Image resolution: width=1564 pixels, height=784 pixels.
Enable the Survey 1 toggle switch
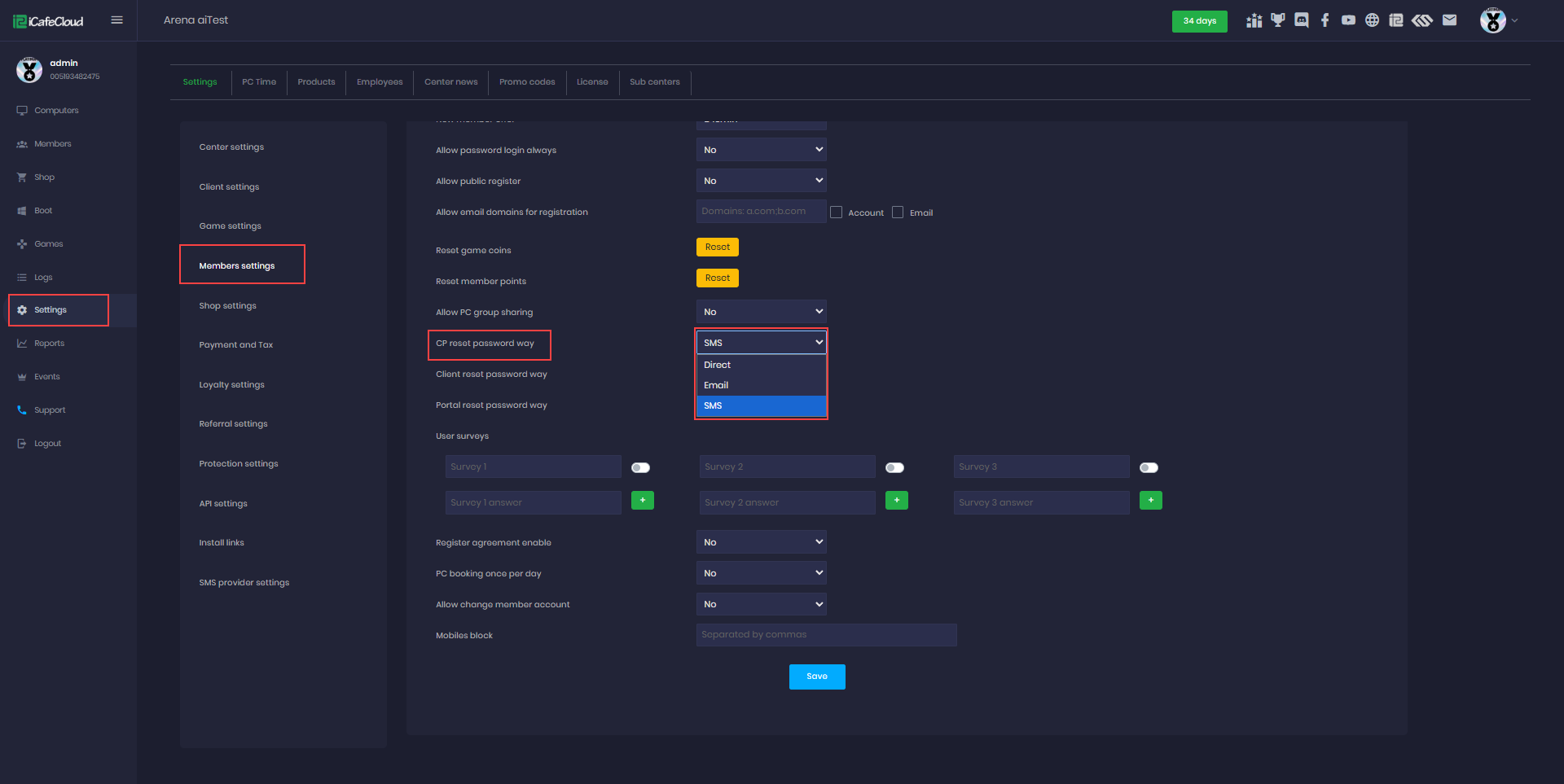click(641, 467)
